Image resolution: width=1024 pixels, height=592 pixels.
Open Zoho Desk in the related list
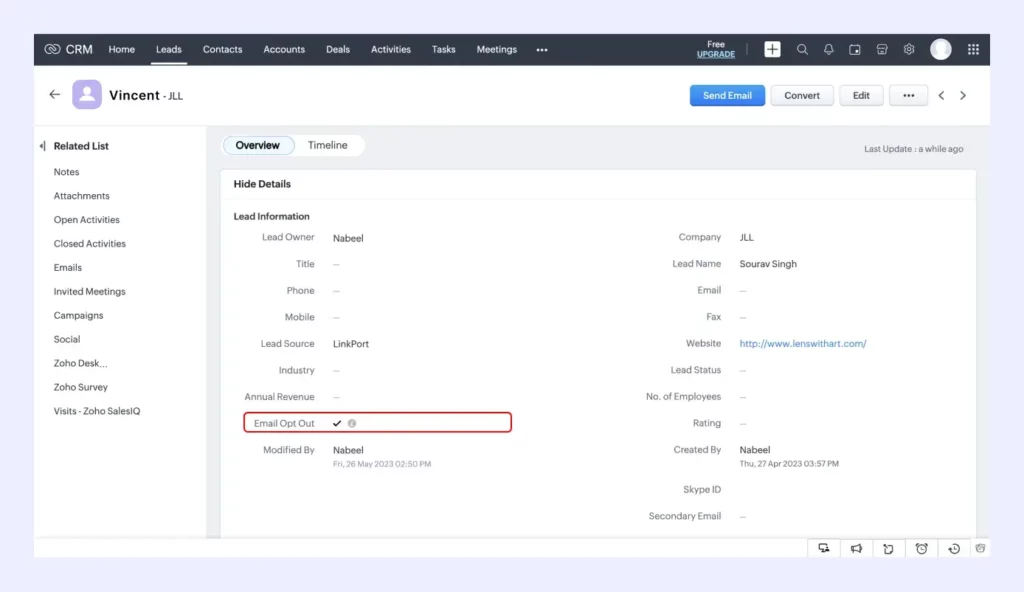pos(80,363)
